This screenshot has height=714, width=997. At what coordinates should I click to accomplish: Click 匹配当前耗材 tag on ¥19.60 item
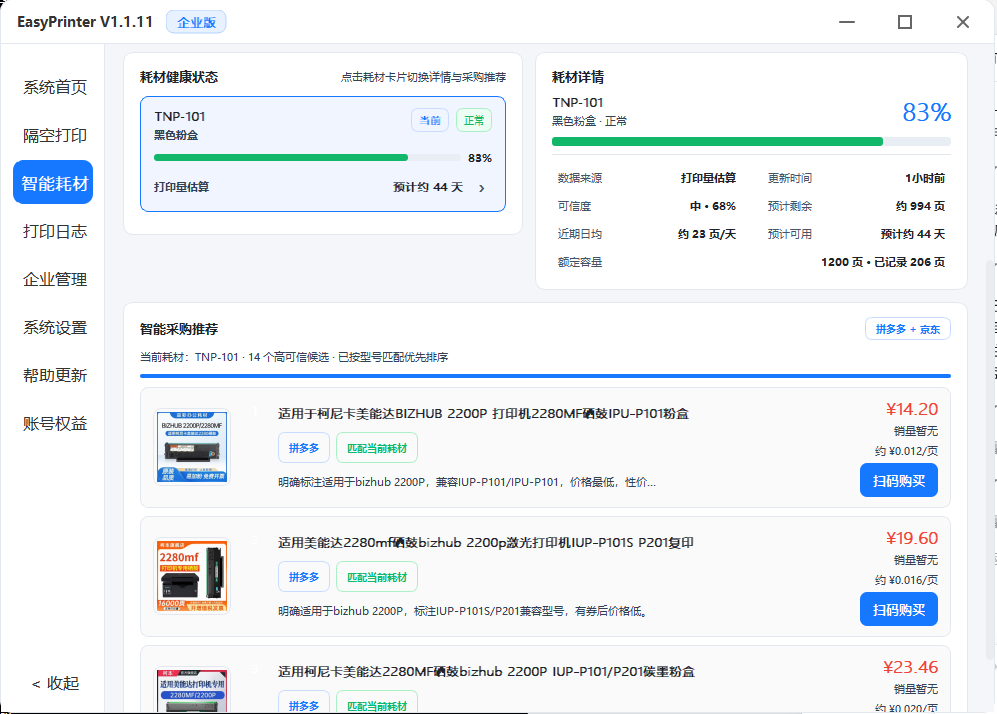pos(377,577)
